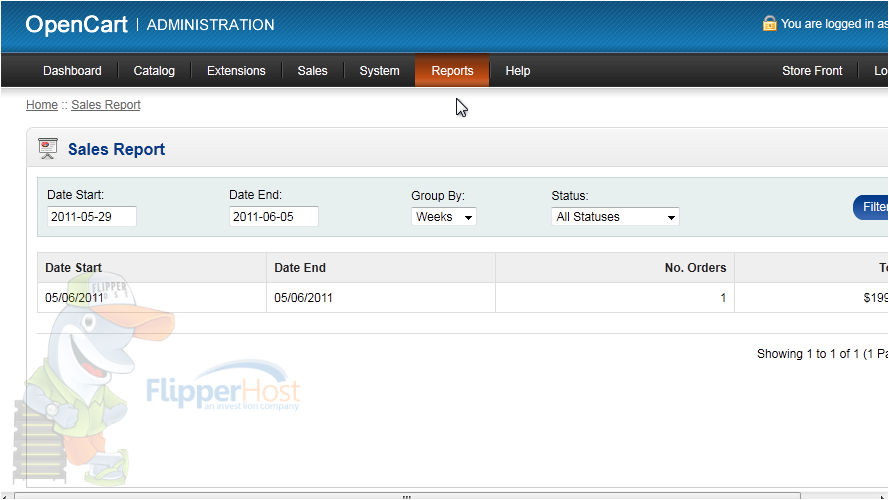Open the Dashboard menu

72,71
